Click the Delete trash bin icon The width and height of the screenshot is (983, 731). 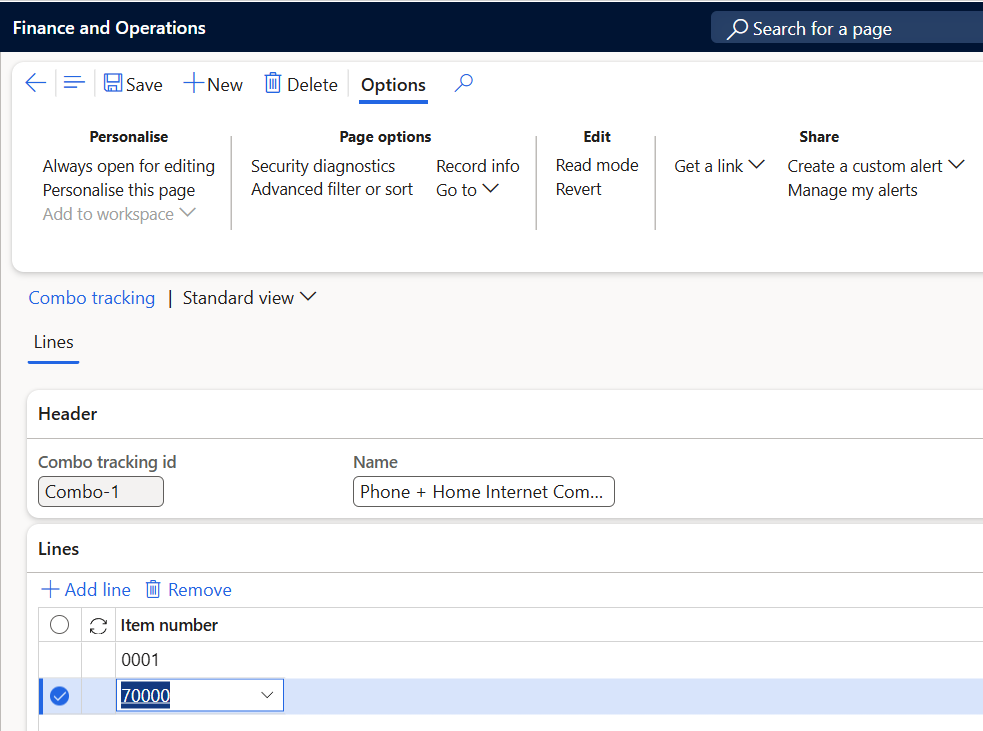coord(273,84)
